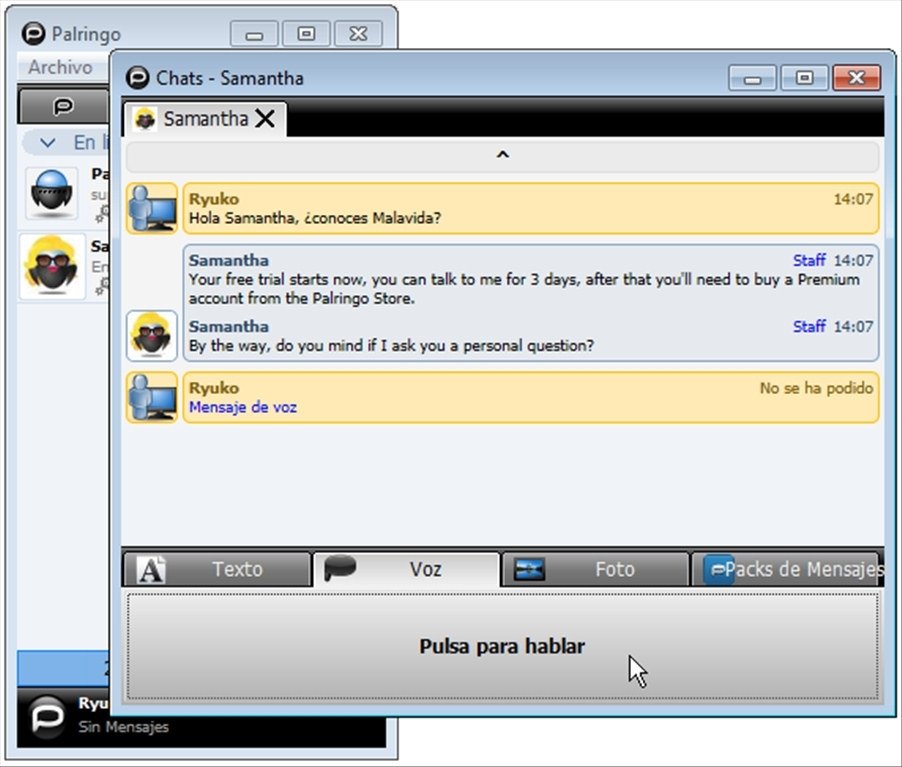Select the chat bubble tab in the Palringo window
Image resolution: width=902 pixels, height=767 pixels.
[63, 106]
